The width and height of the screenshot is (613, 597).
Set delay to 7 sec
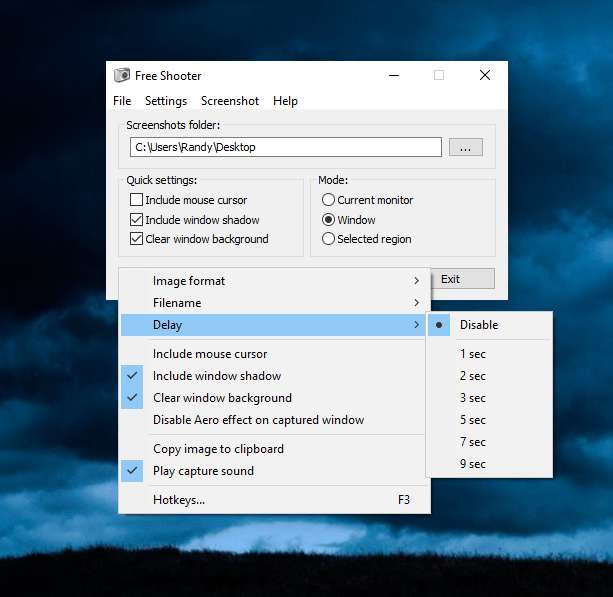click(489, 442)
